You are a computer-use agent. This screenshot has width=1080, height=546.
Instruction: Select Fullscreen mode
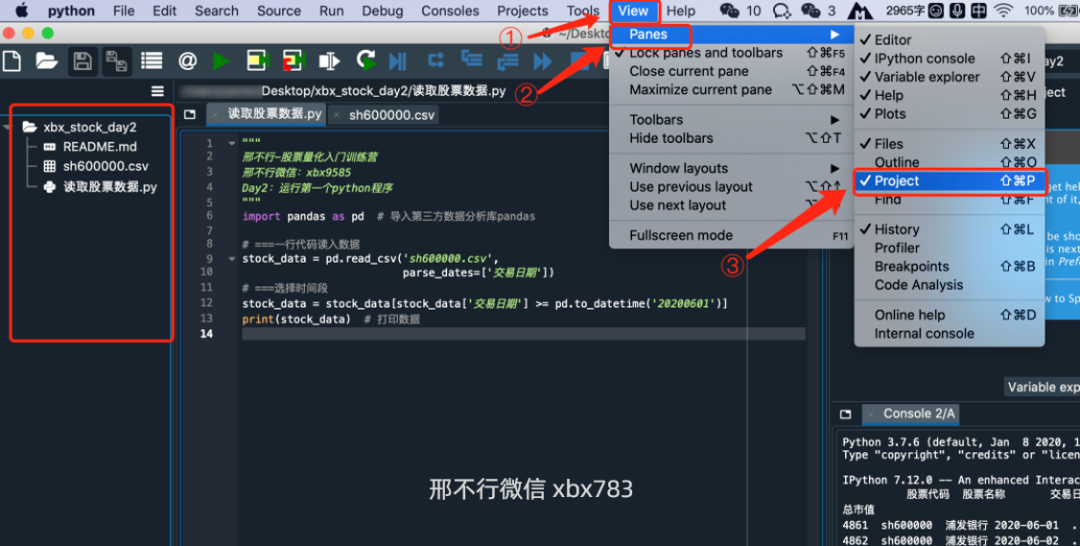pos(731,235)
